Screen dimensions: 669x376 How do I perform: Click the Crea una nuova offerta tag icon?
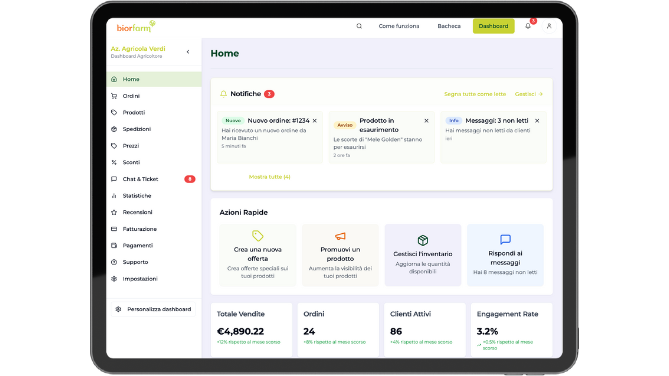(x=258, y=236)
